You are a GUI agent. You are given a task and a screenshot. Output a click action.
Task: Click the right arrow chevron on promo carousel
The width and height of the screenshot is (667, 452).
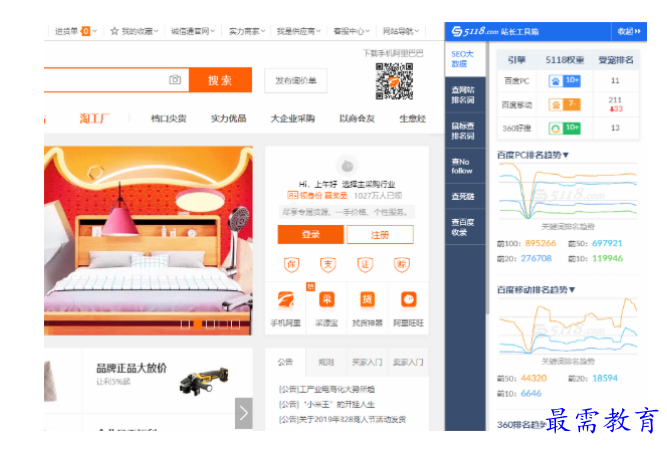pos(244,413)
